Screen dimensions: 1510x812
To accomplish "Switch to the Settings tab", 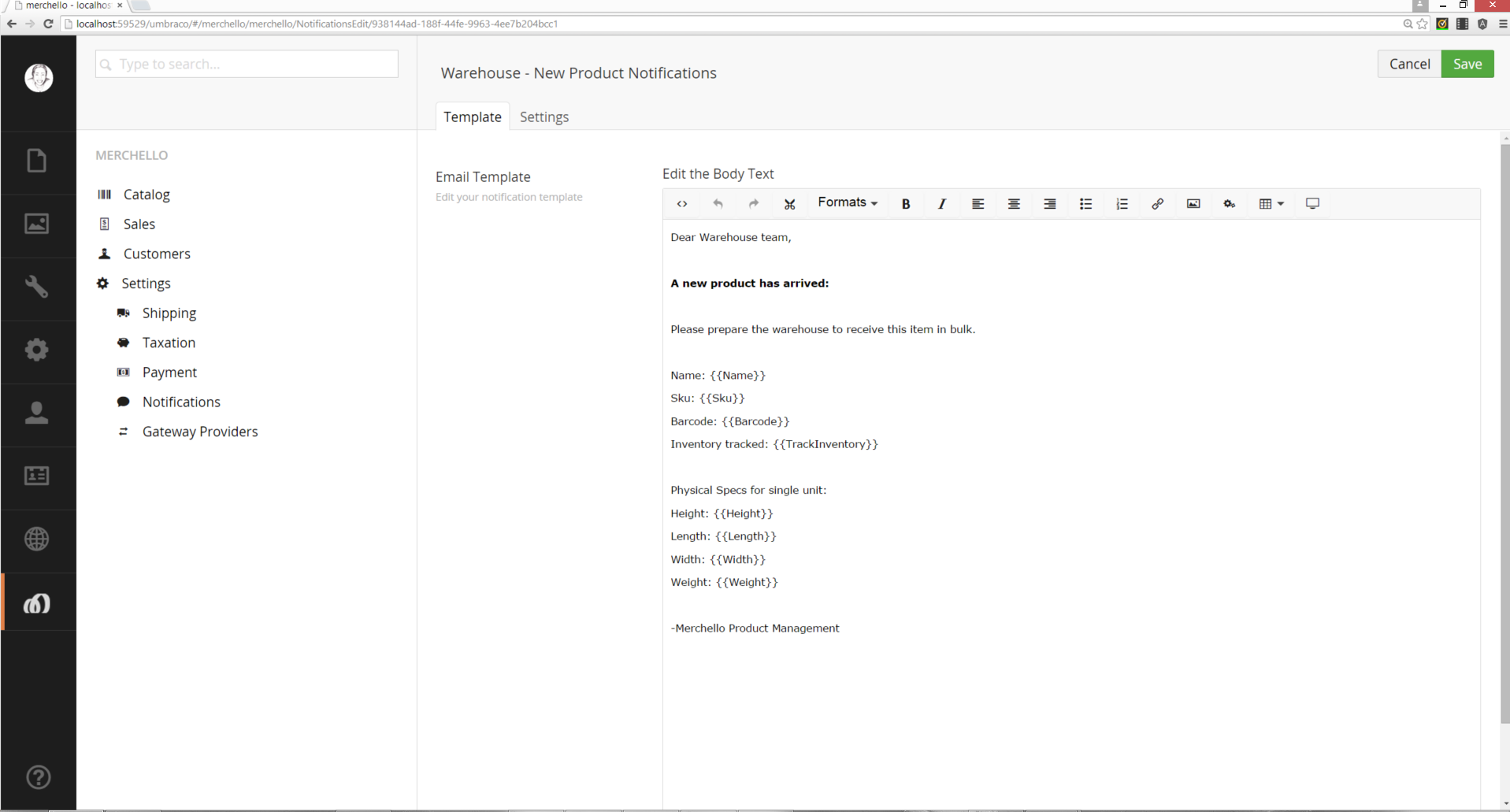I will click(544, 117).
